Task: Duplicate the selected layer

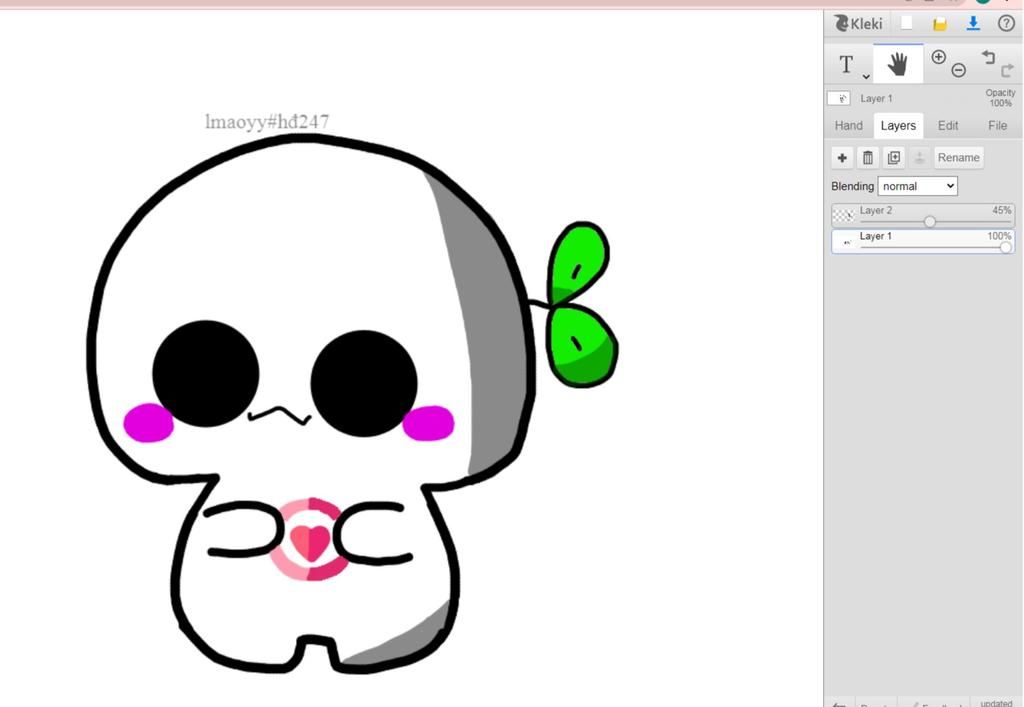Action: tap(894, 157)
